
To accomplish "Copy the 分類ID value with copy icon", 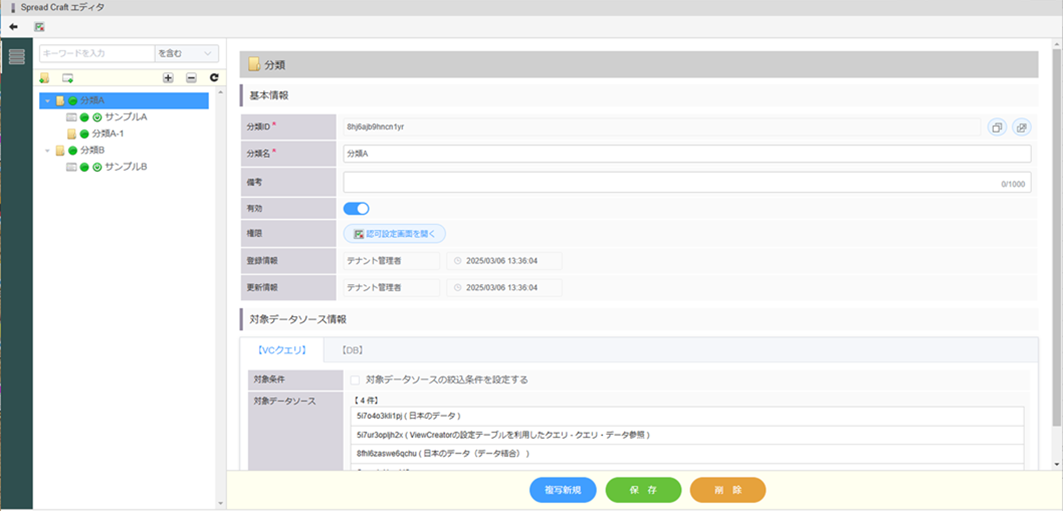I will pyautogui.click(x=997, y=127).
